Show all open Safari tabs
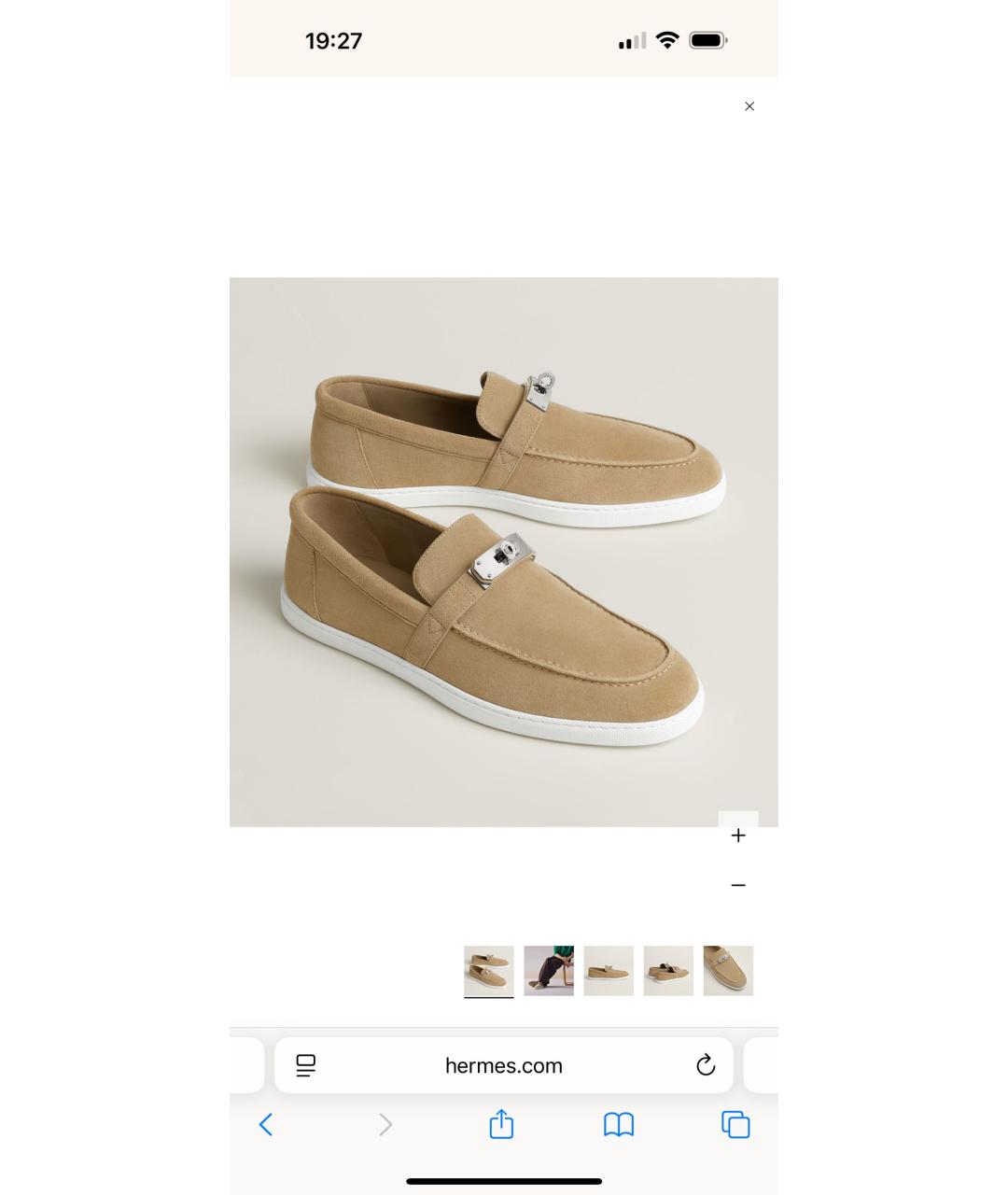The image size is (1008, 1195). pyautogui.click(x=736, y=1125)
